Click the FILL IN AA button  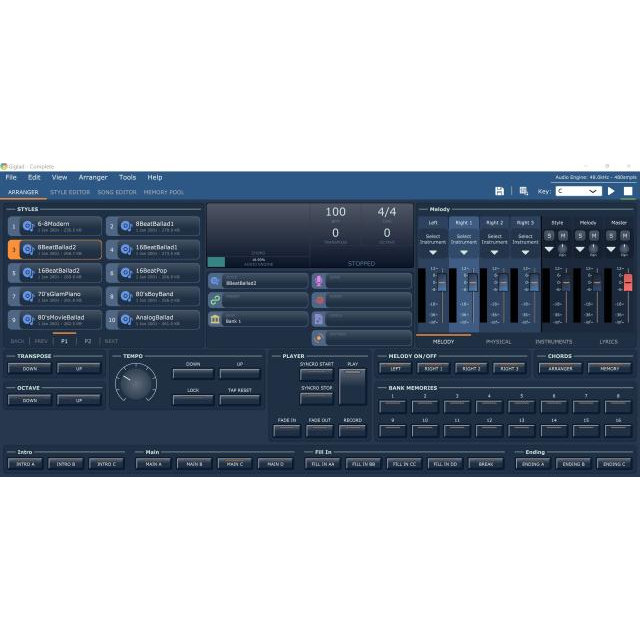pos(323,464)
